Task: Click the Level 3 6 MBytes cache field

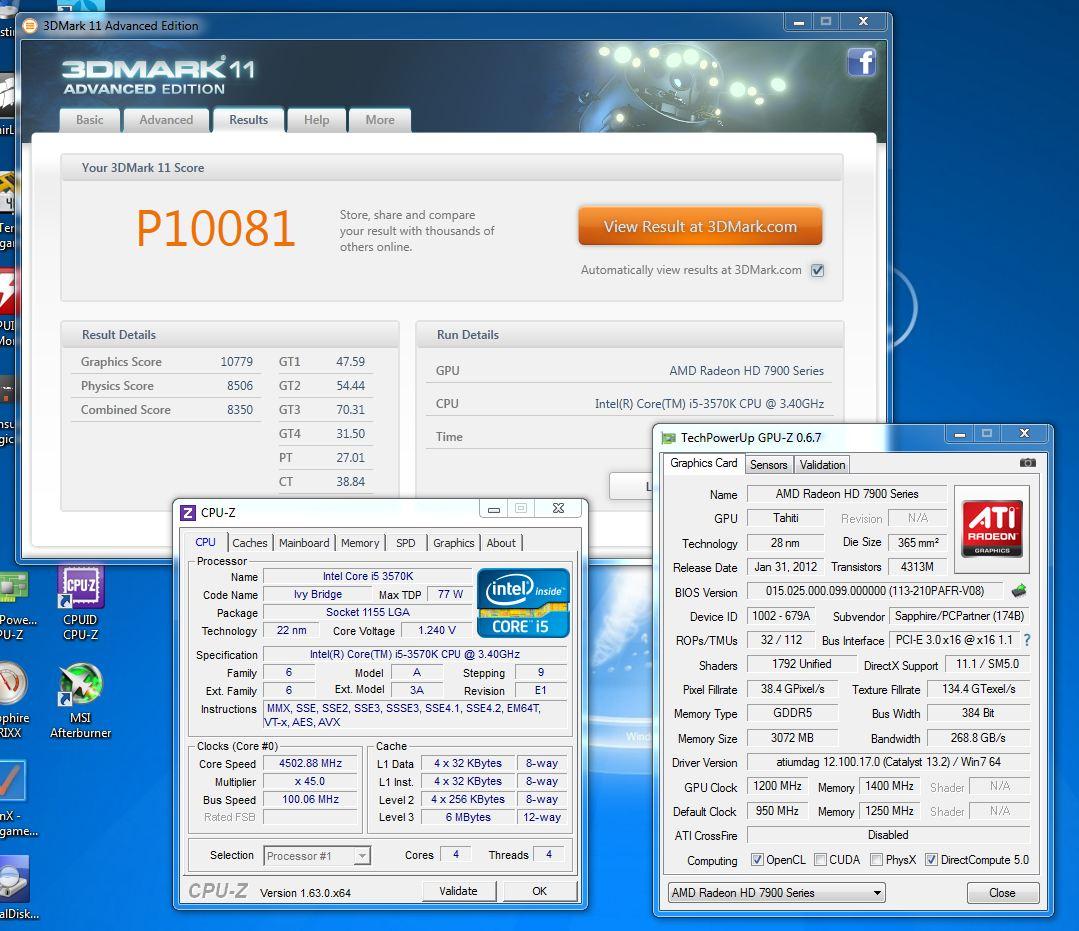Action: [x=468, y=817]
